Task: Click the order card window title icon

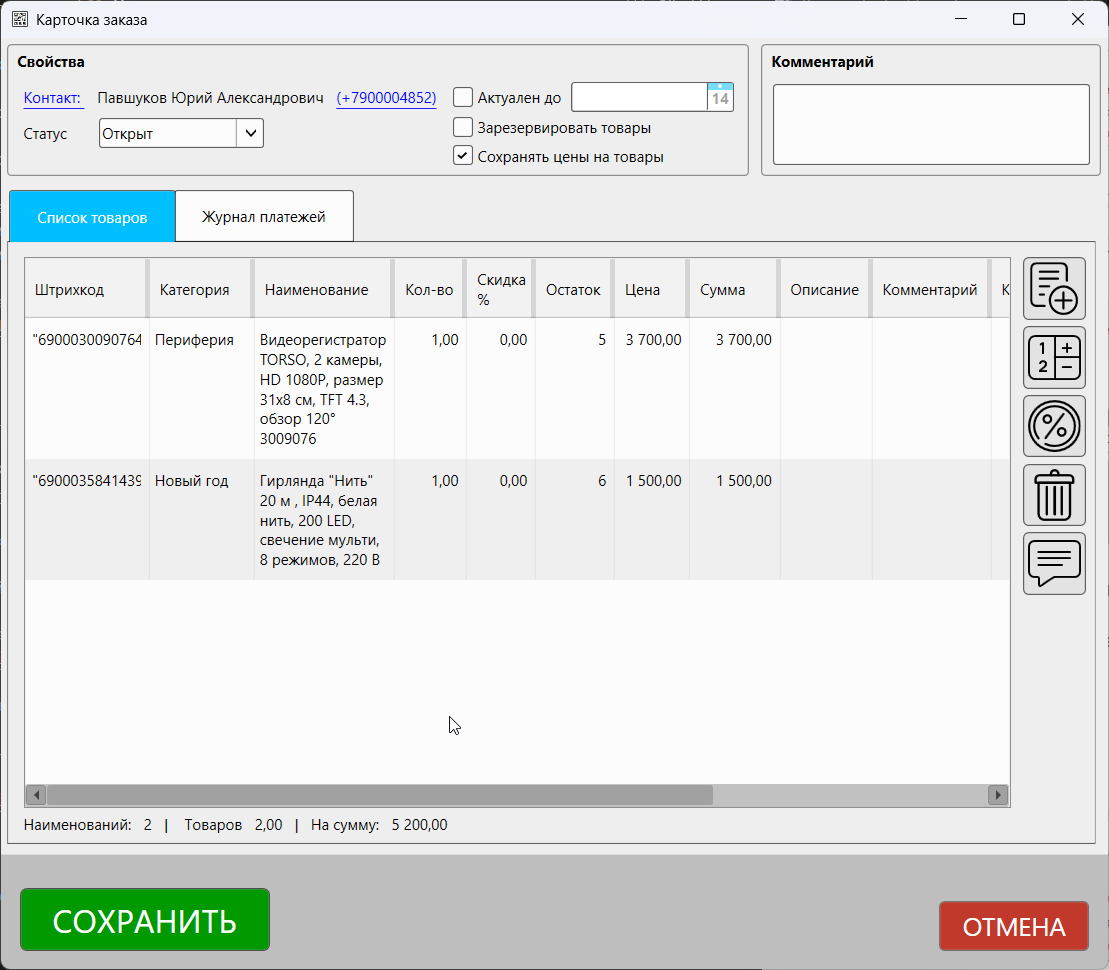Action: [x=19, y=19]
